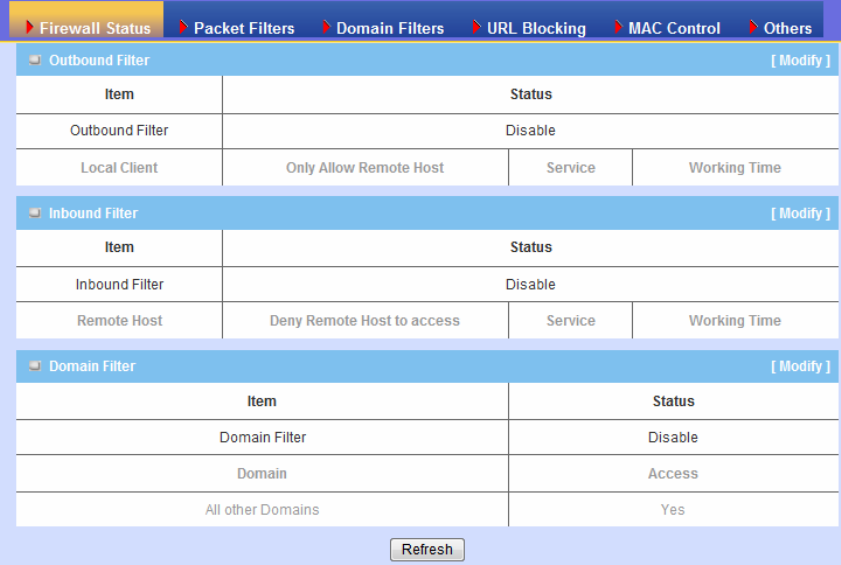
Task: Click the Refresh button
Action: pyautogui.click(x=427, y=549)
